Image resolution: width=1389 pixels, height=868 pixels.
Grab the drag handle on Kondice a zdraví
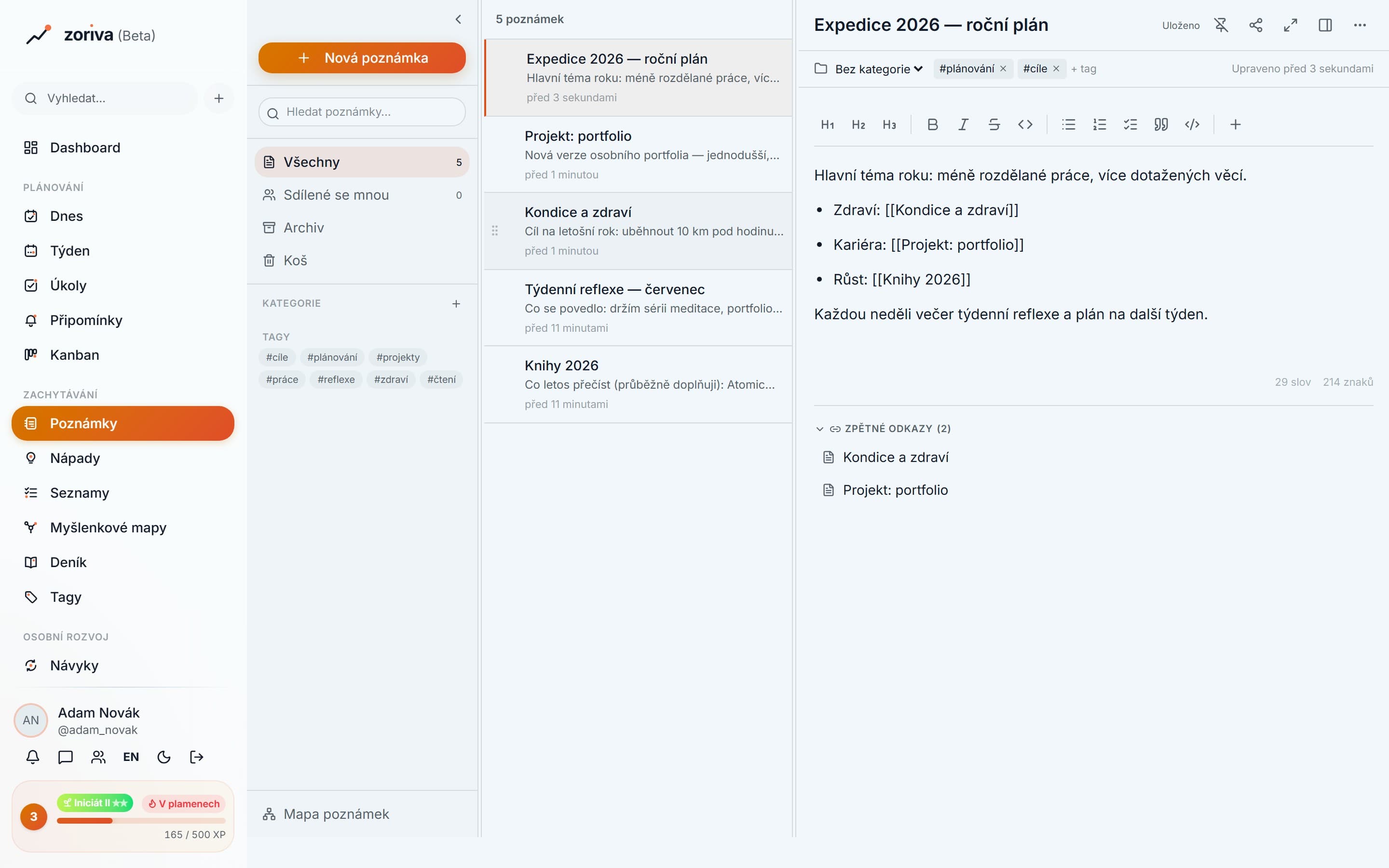coord(495,231)
